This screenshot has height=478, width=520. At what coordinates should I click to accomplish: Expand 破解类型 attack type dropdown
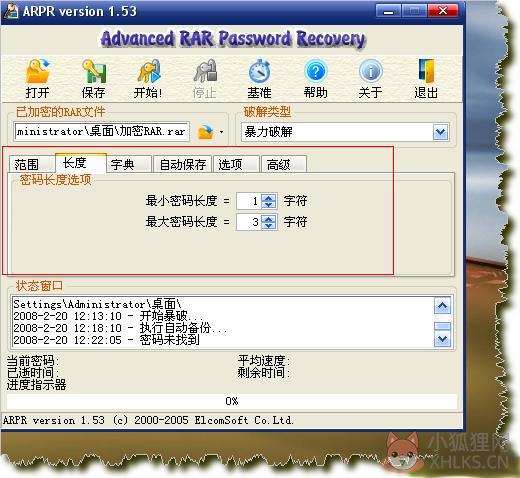[x=440, y=132]
